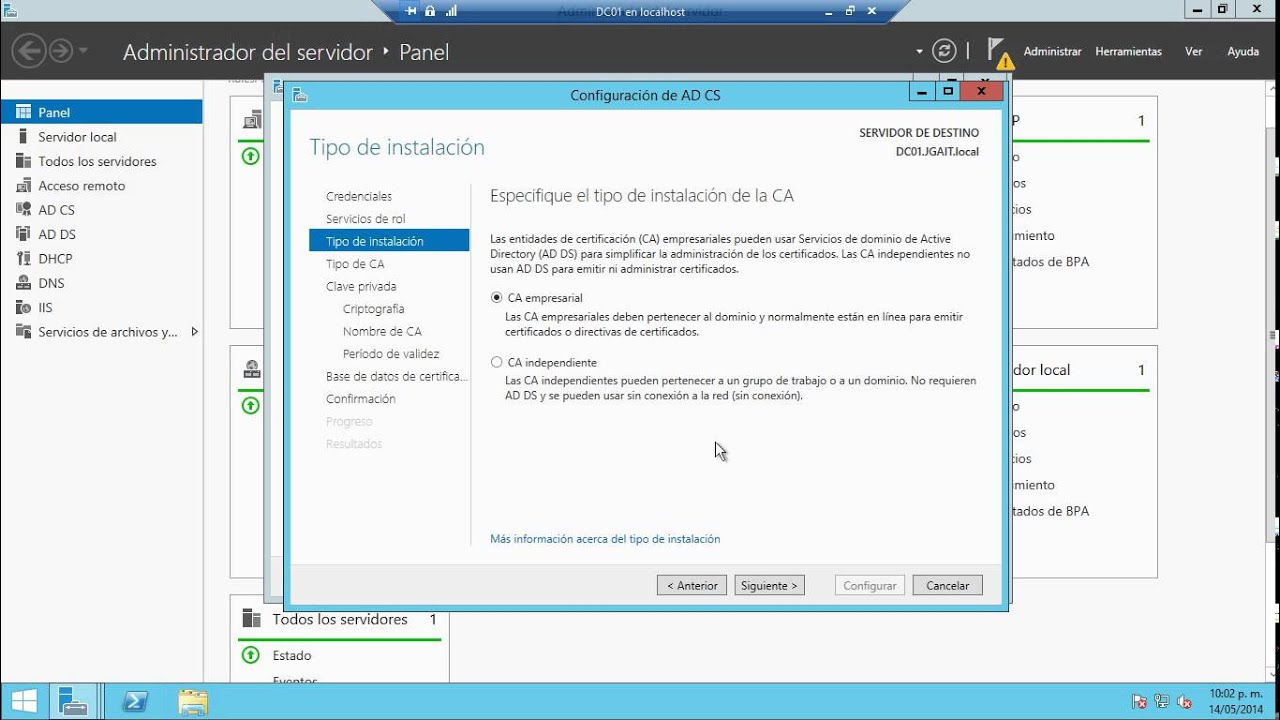This screenshot has height=720, width=1280.
Task: Open the Administrar menu
Action: 1052,51
